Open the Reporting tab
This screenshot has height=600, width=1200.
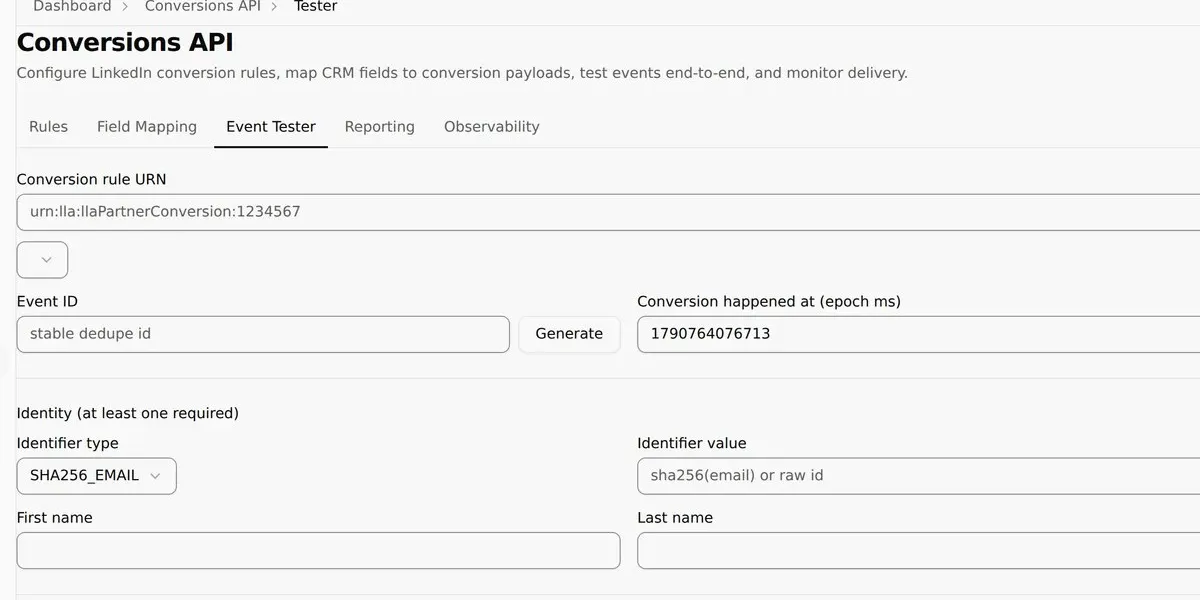coord(379,127)
